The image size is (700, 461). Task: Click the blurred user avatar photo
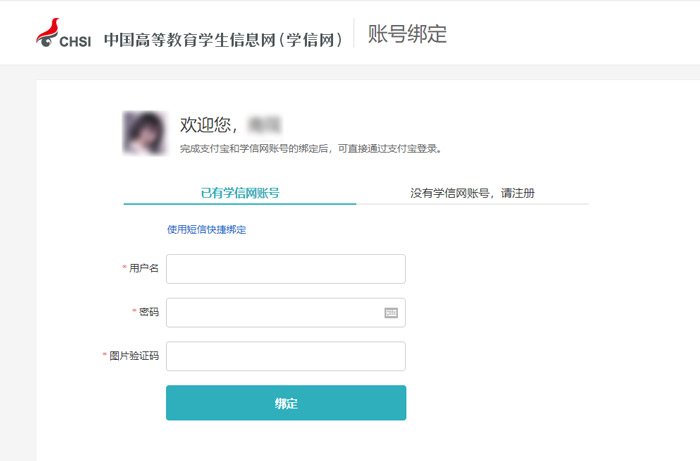(x=144, y=133)
